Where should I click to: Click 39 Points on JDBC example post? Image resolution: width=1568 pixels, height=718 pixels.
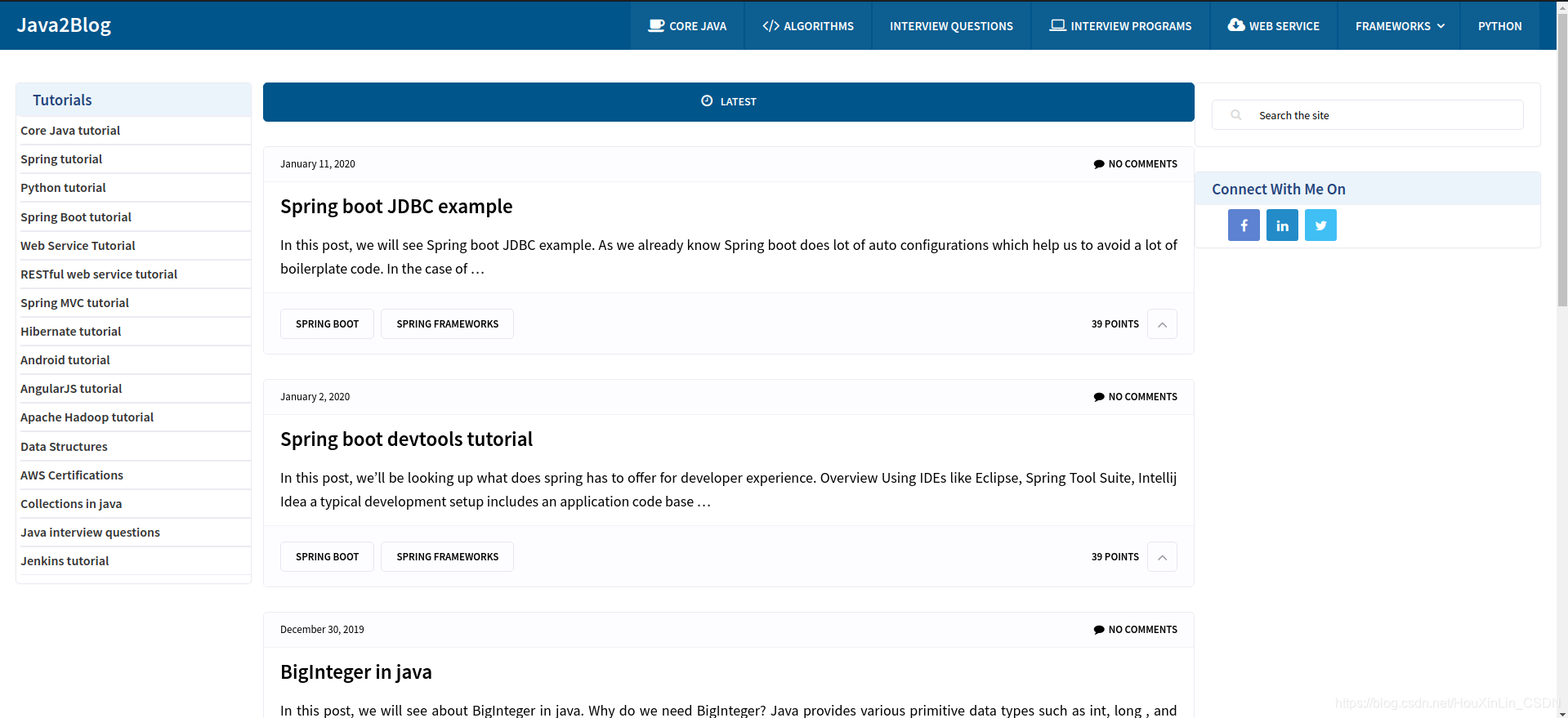(1115, 324)
